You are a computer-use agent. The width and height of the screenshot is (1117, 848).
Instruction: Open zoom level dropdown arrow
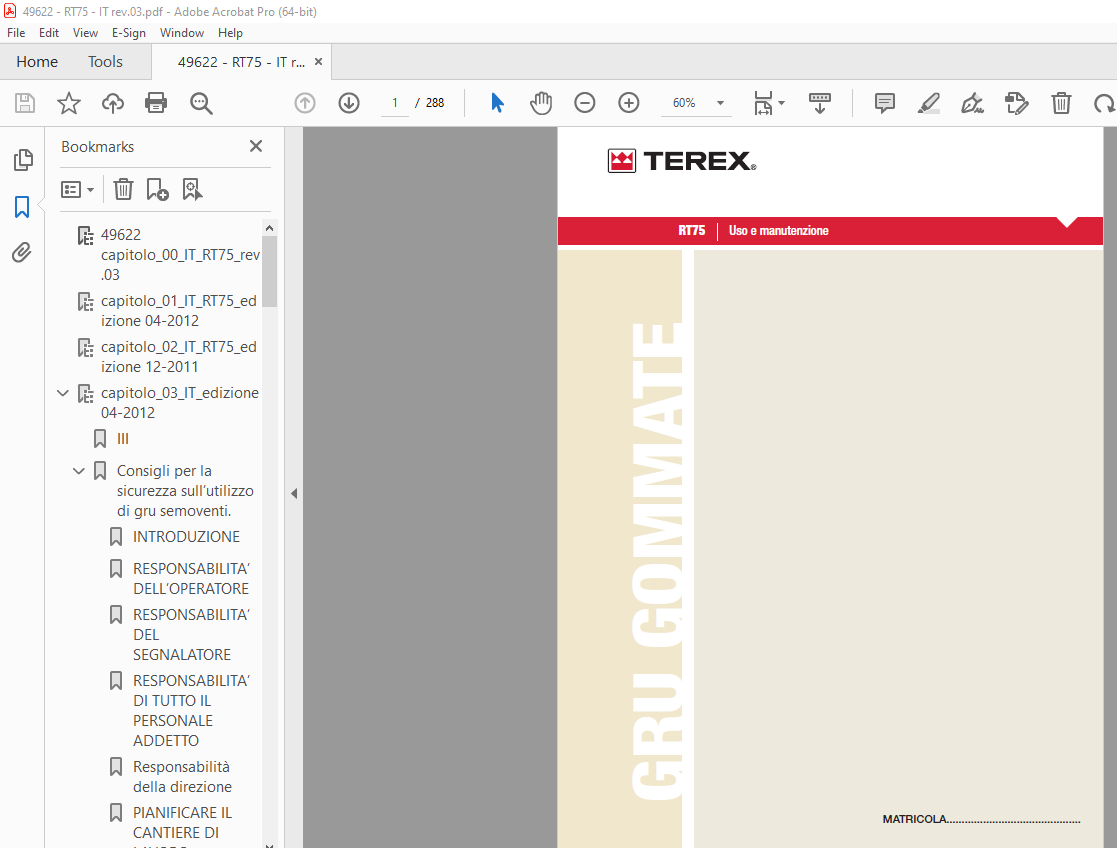720,103
